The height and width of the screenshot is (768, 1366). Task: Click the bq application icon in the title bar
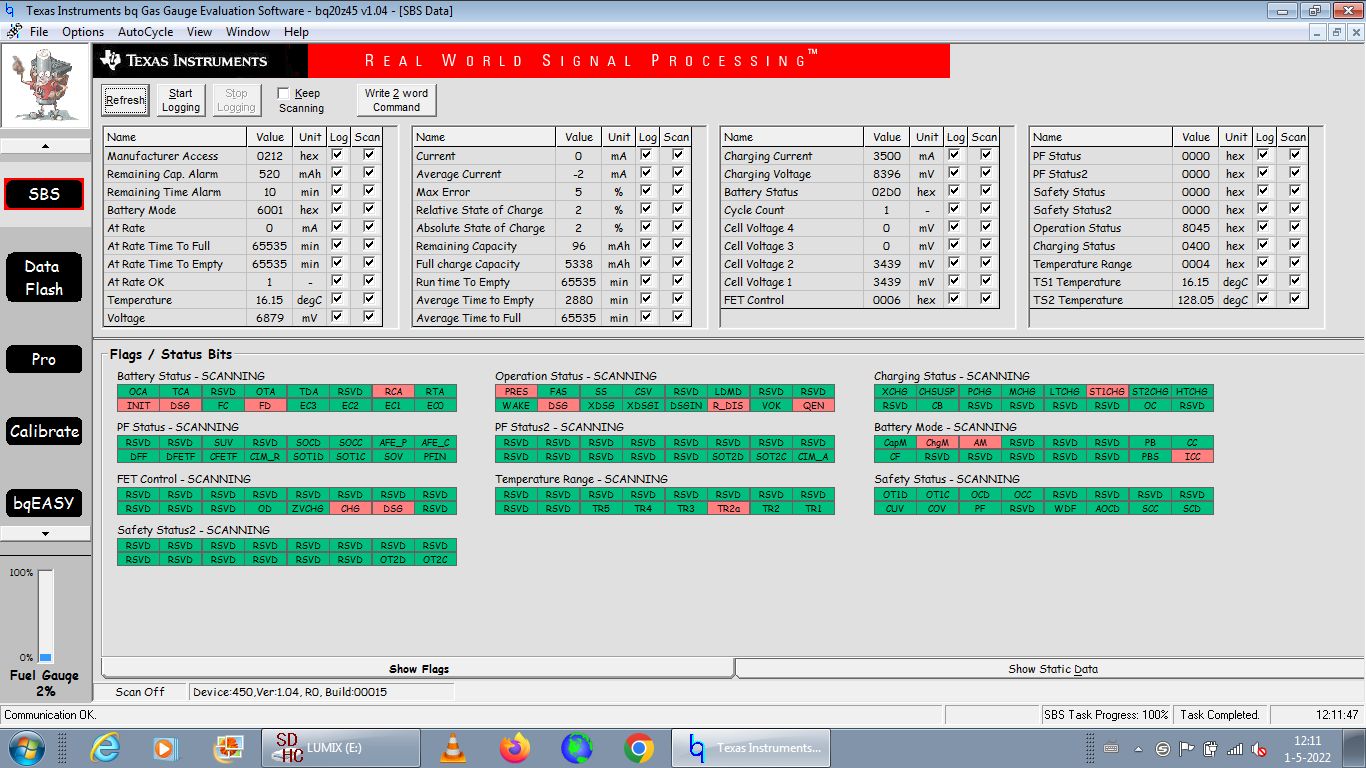[10, 11]
